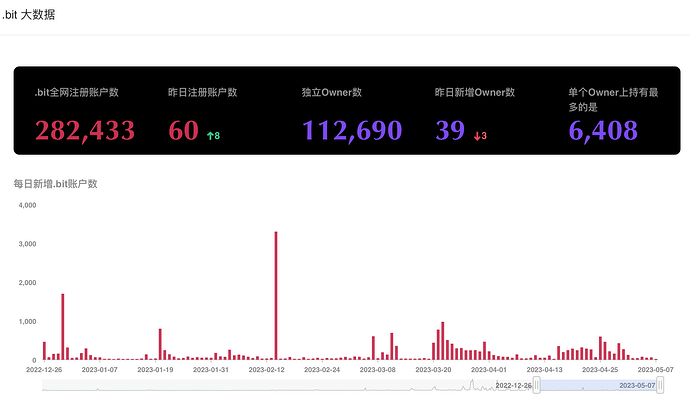The image size is (690, 400).
Task: Click the red down arrow 3 indicator
Action: point(480,136)
